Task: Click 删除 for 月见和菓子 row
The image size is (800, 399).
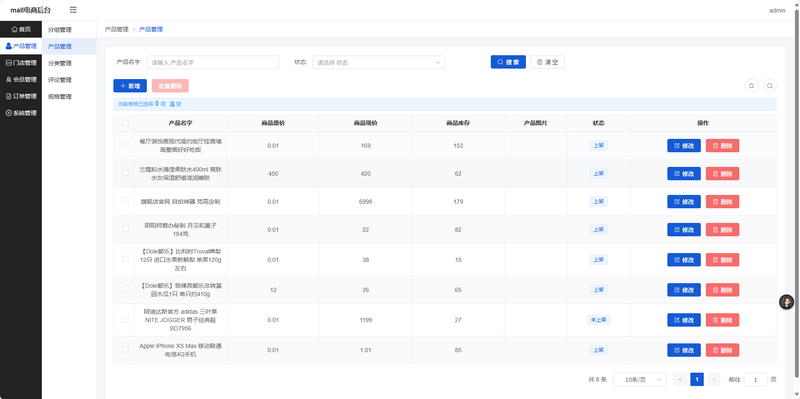Action: click(722, 230)
